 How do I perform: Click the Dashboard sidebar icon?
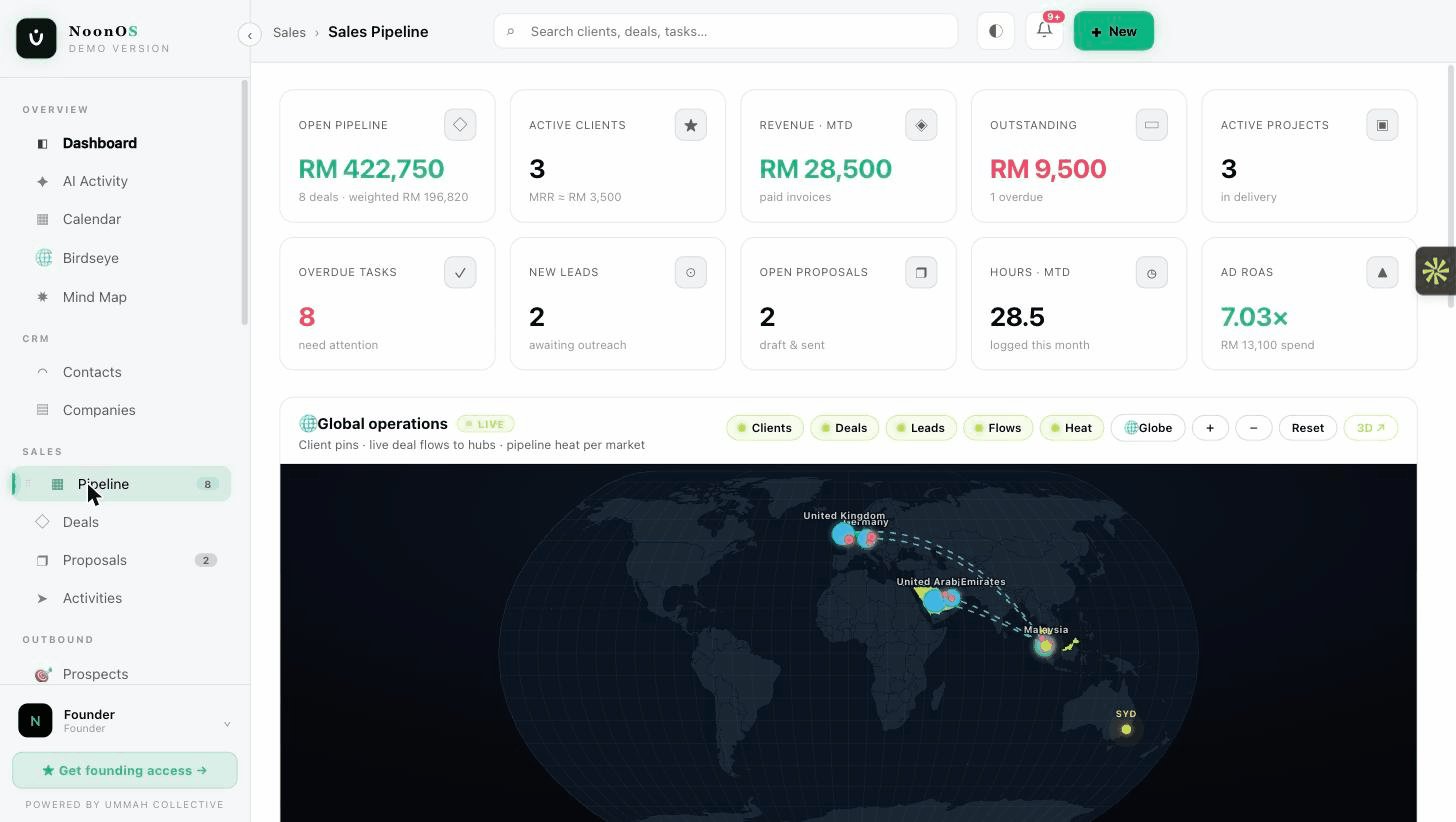(42, 144)
